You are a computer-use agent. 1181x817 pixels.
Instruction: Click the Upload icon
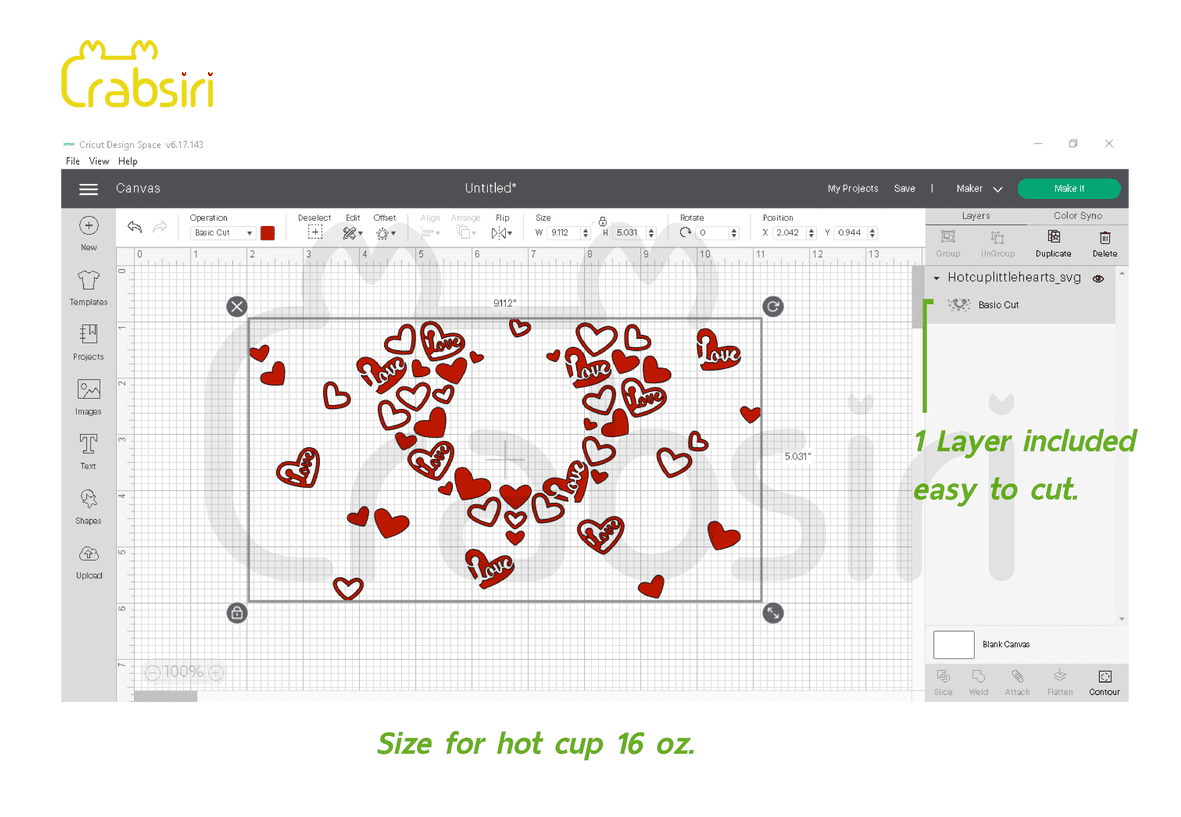pos(88,559)
